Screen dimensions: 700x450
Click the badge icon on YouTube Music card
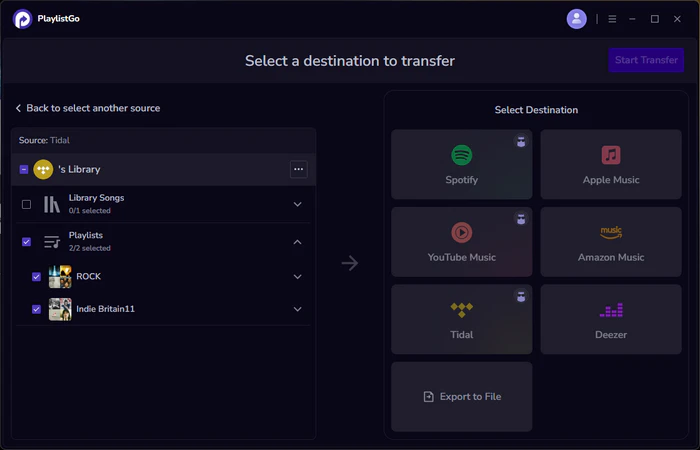(x=521, y=219)
